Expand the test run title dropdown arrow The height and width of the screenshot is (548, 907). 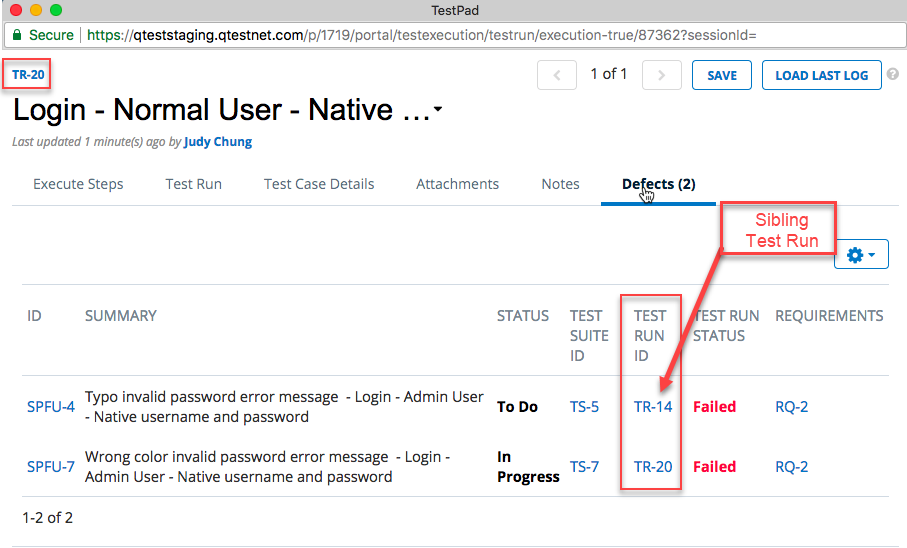pos(438,109)
